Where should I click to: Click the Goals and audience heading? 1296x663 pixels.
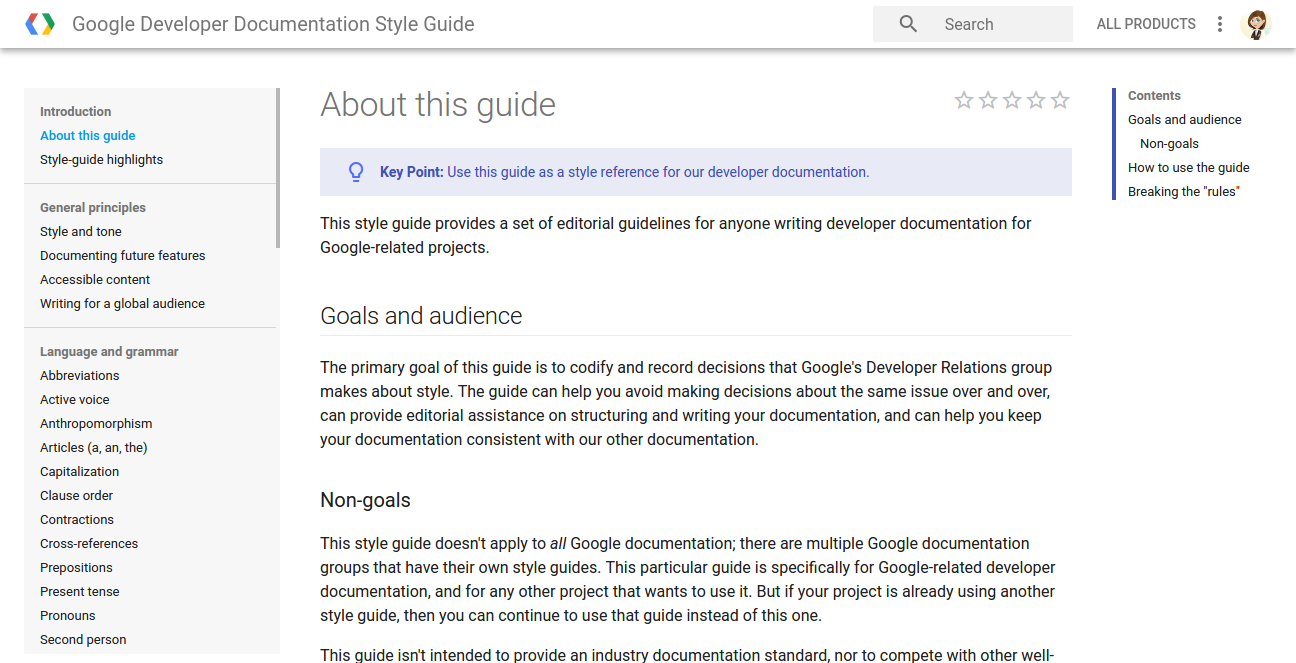click(x=421, y=316)
